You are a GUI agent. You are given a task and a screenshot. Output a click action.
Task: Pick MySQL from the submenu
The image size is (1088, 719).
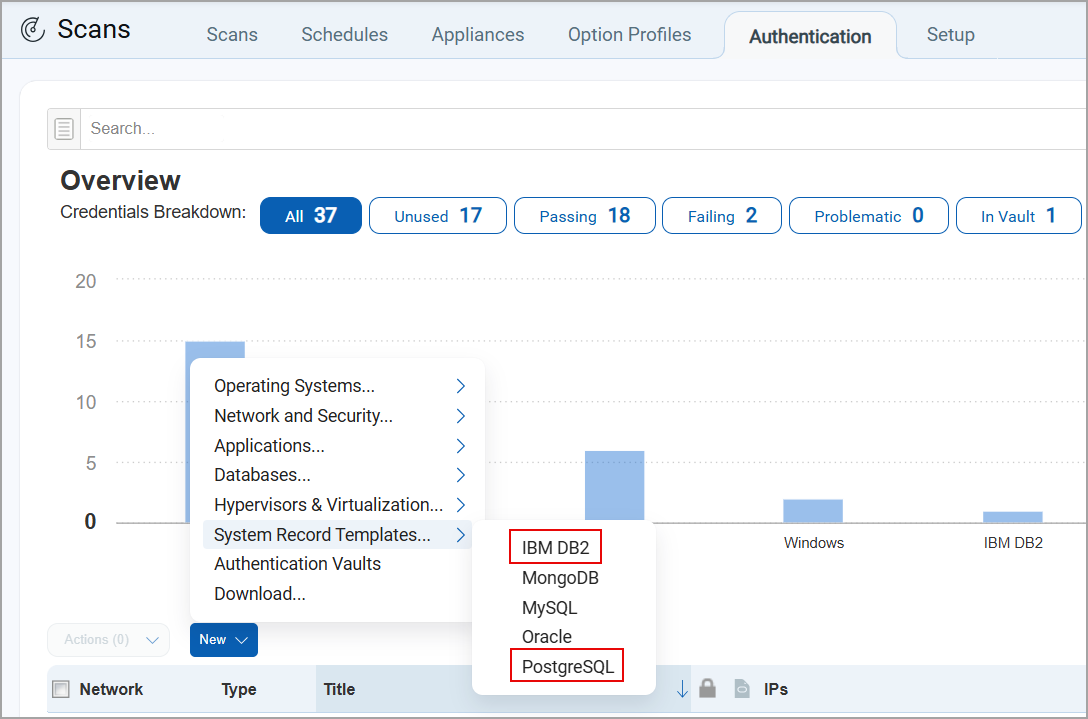[550, 607]
